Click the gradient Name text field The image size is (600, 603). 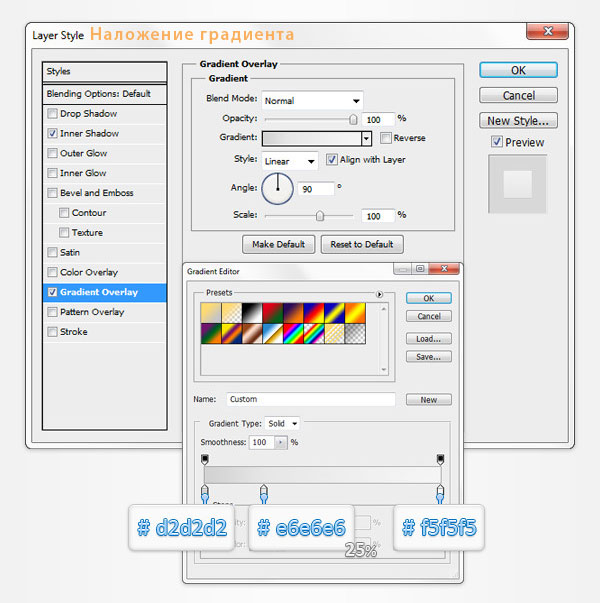point(310,399)
